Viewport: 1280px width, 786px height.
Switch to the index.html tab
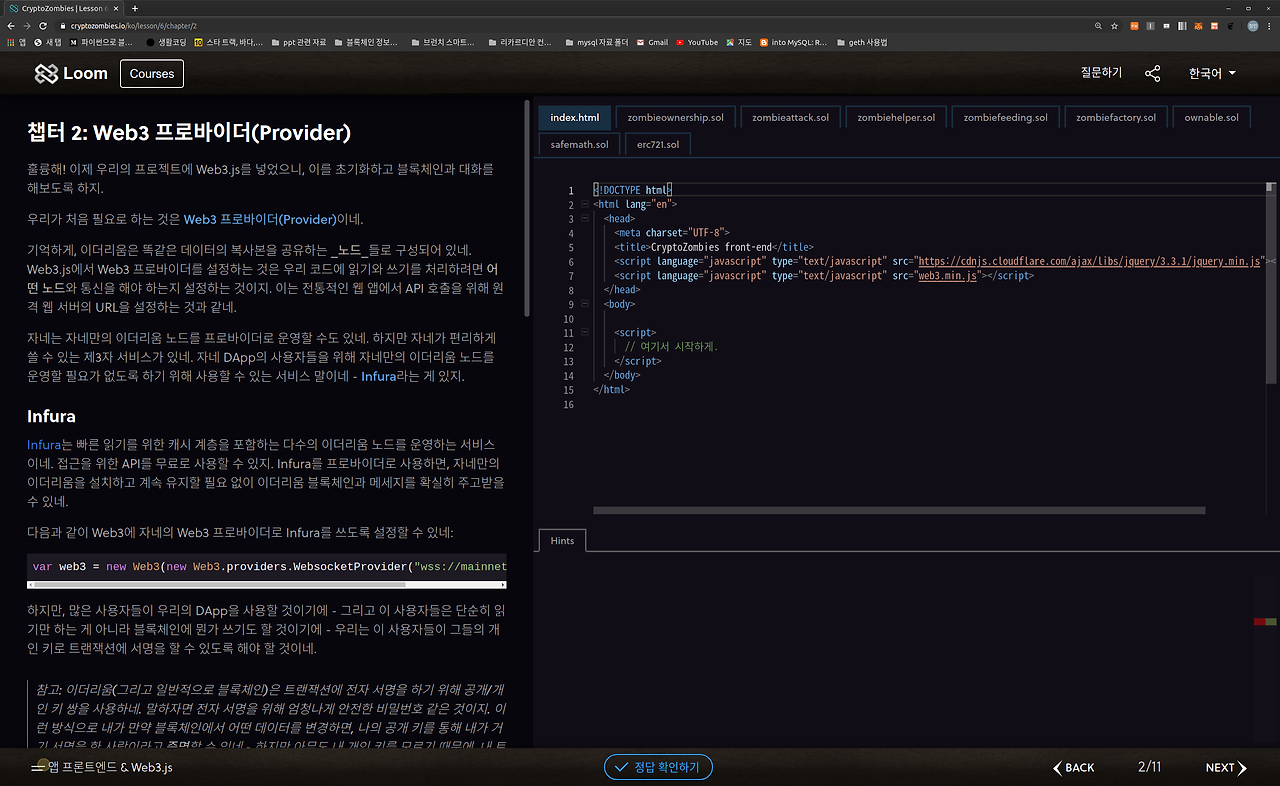pyautogui.click(x=575, y=117)
